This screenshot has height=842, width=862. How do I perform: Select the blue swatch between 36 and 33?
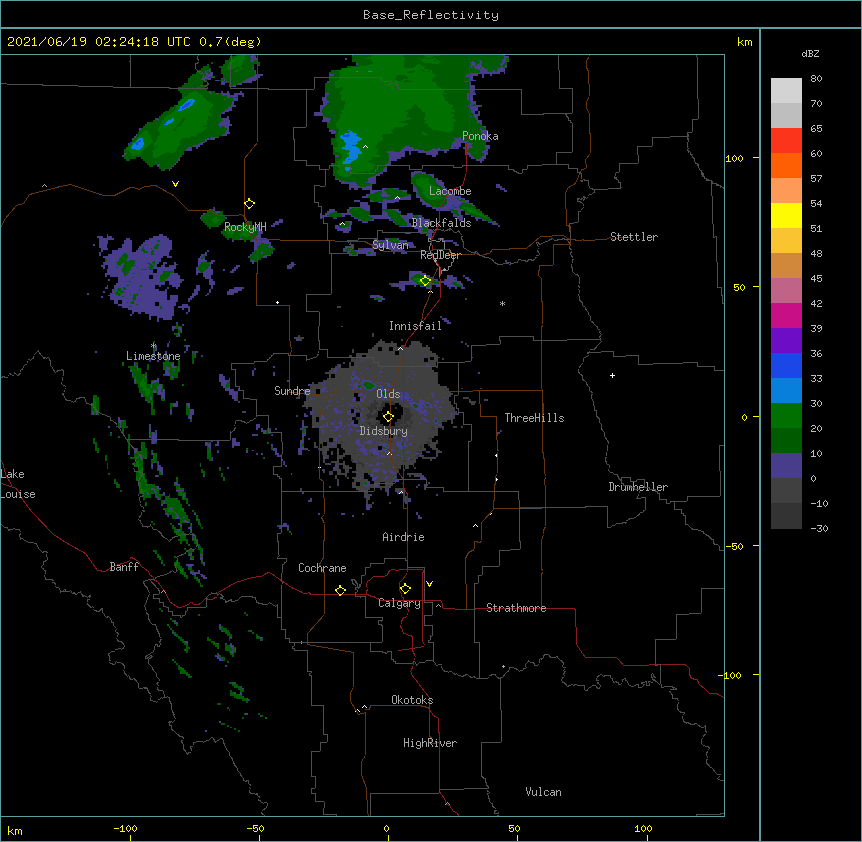pyautogui.click(x=786, y=365)
